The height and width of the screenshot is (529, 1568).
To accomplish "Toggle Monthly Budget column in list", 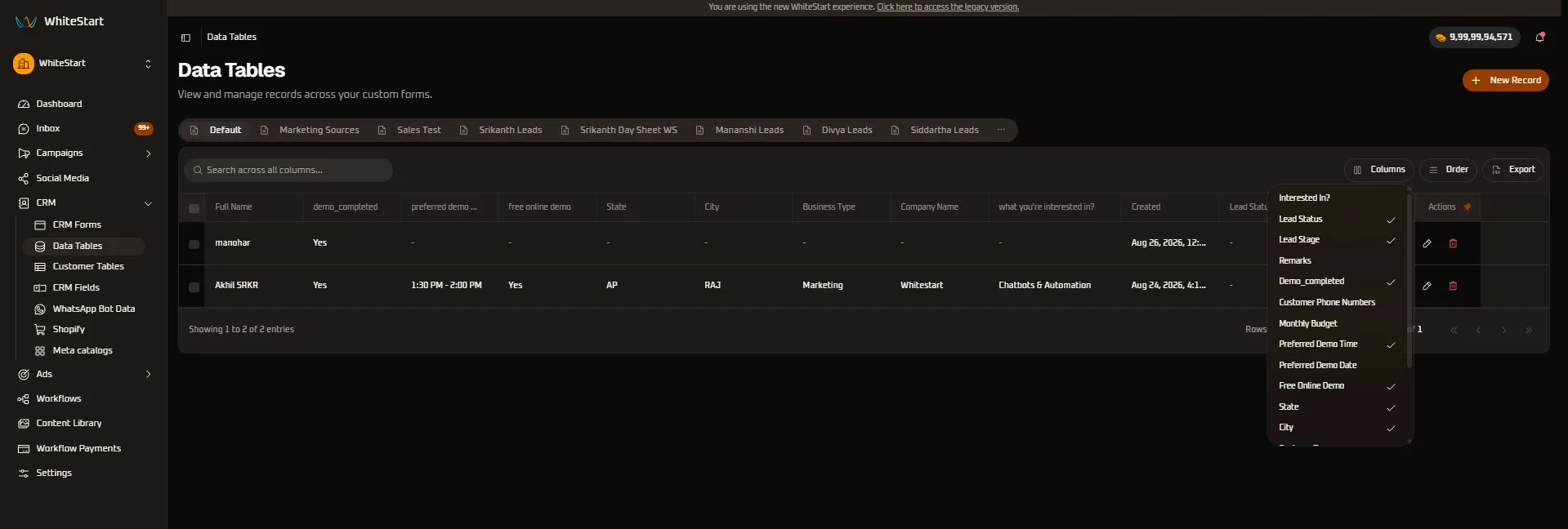I will [x=1338, y=323].
